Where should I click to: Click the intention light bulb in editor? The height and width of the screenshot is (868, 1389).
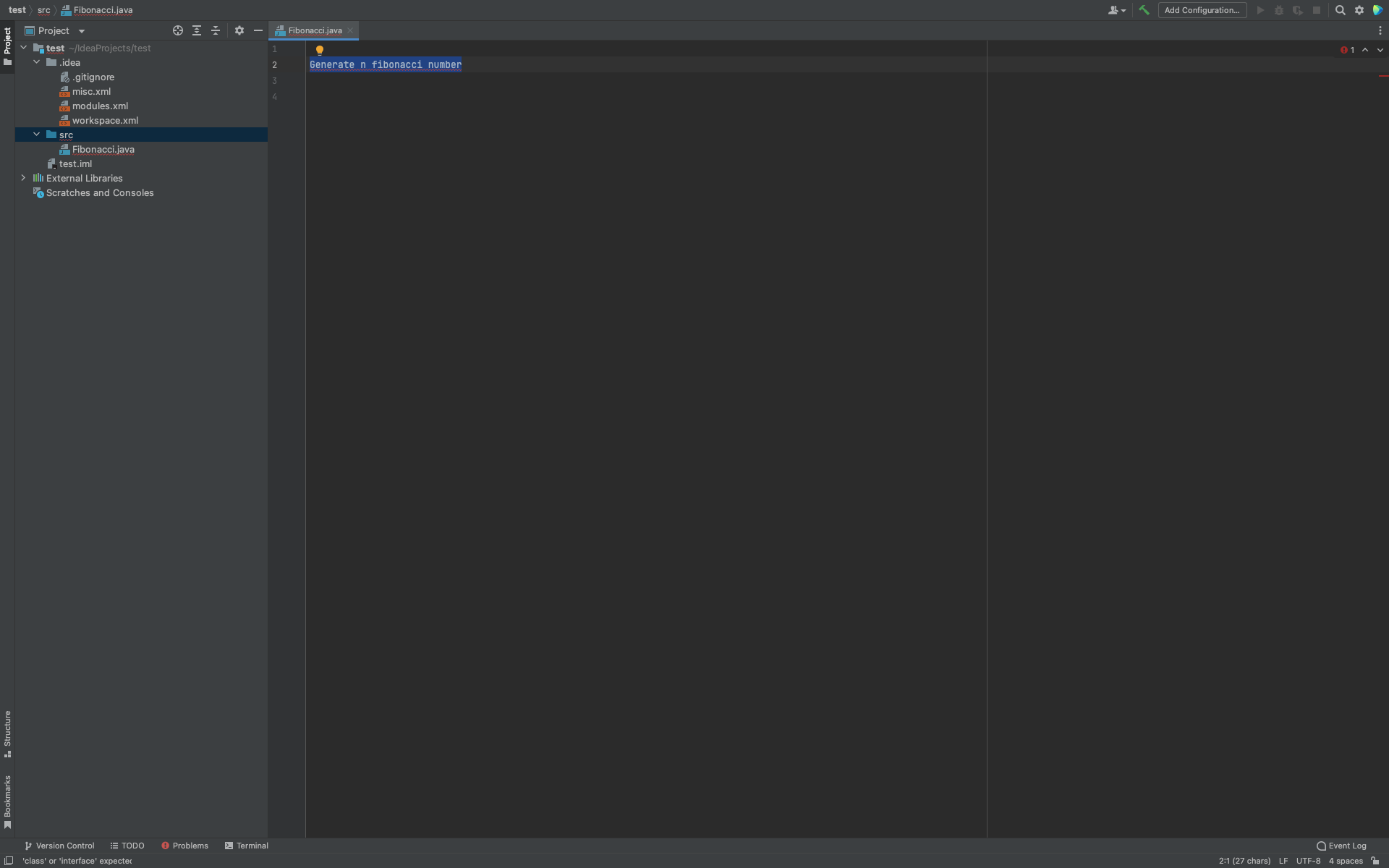point(320,50)
